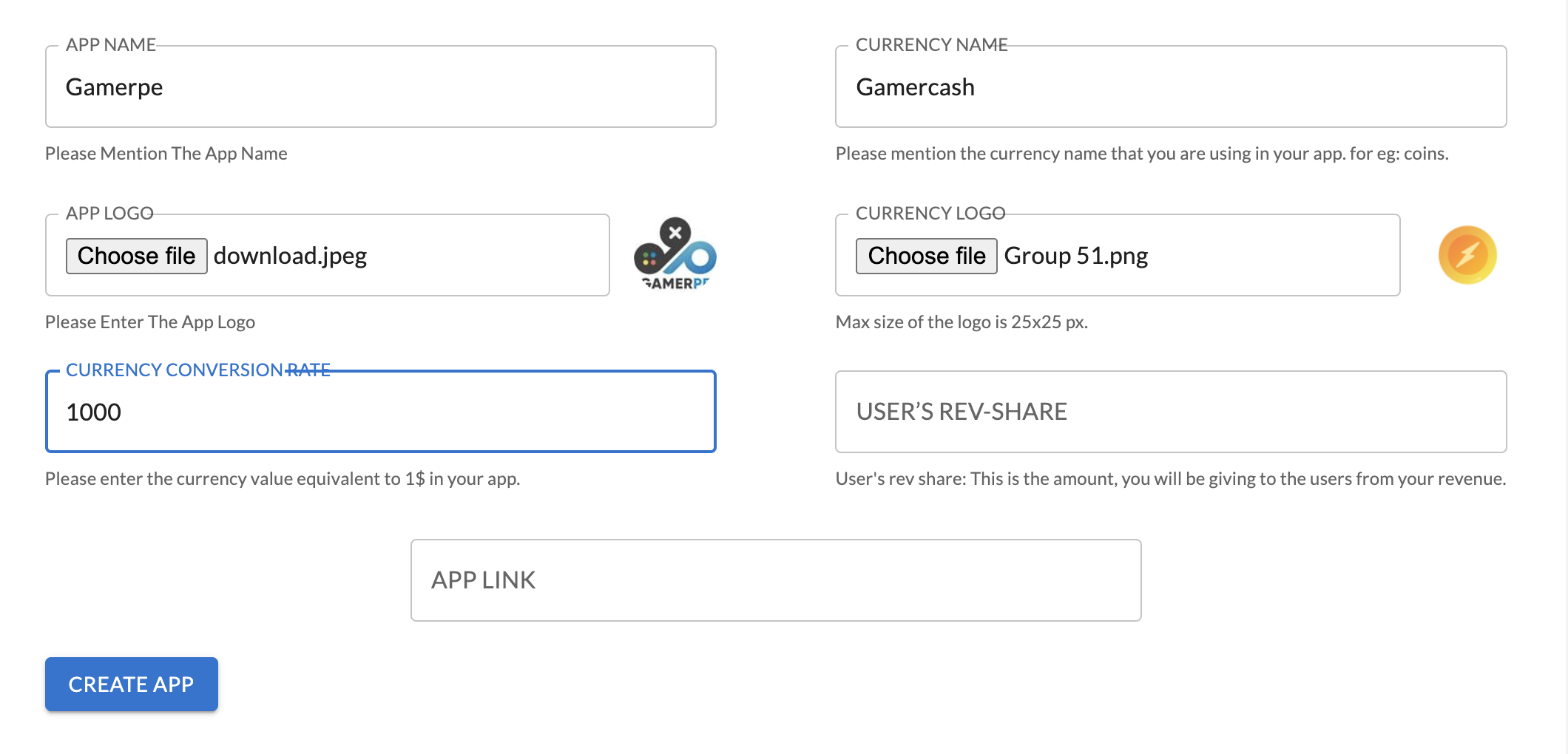Click the APP LOGO field label
Screen dimensions: 1568x754
[x=109, y=214]
